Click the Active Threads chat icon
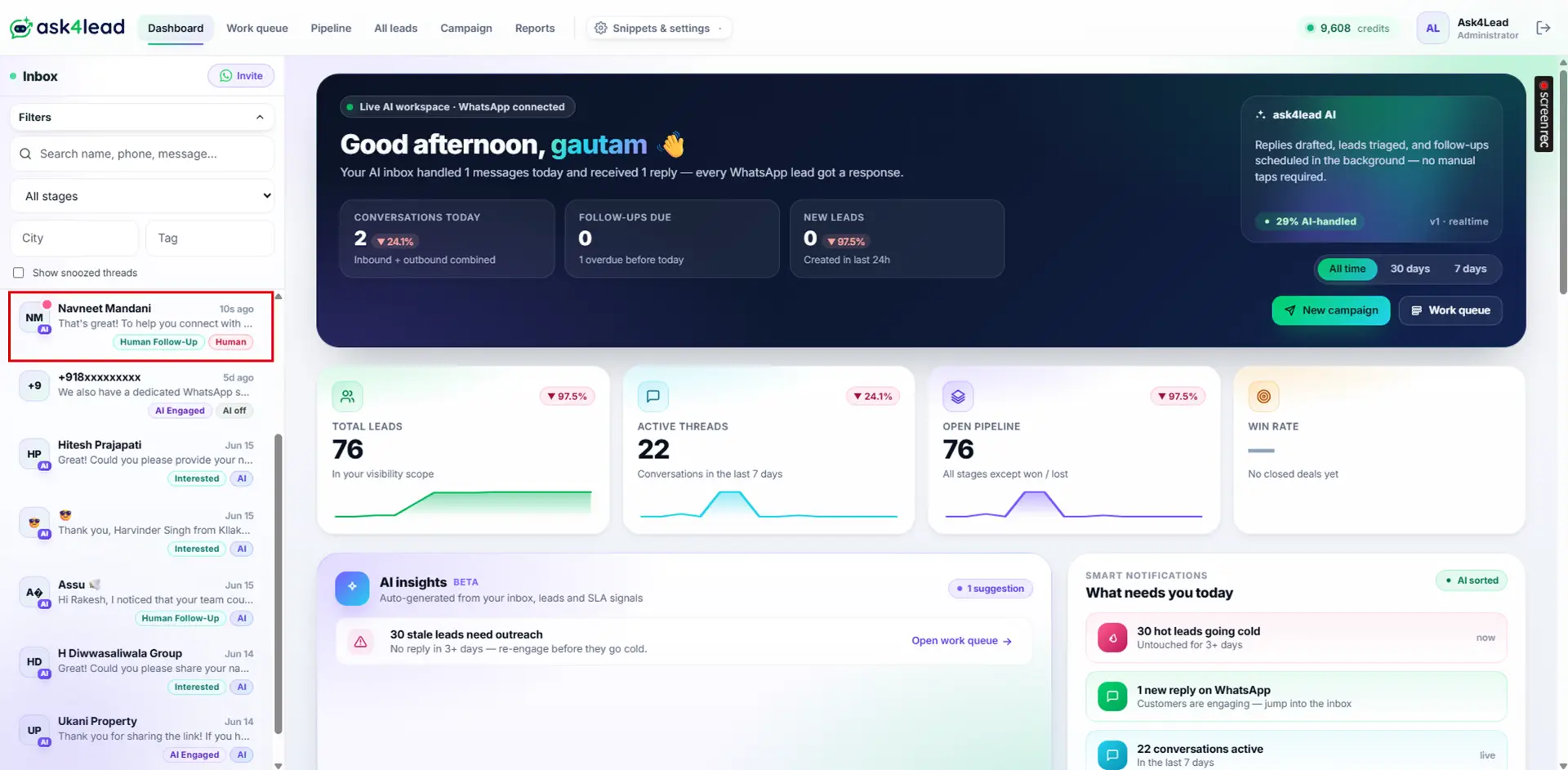Screen dimensions: 1568x770 click(653, 396)
